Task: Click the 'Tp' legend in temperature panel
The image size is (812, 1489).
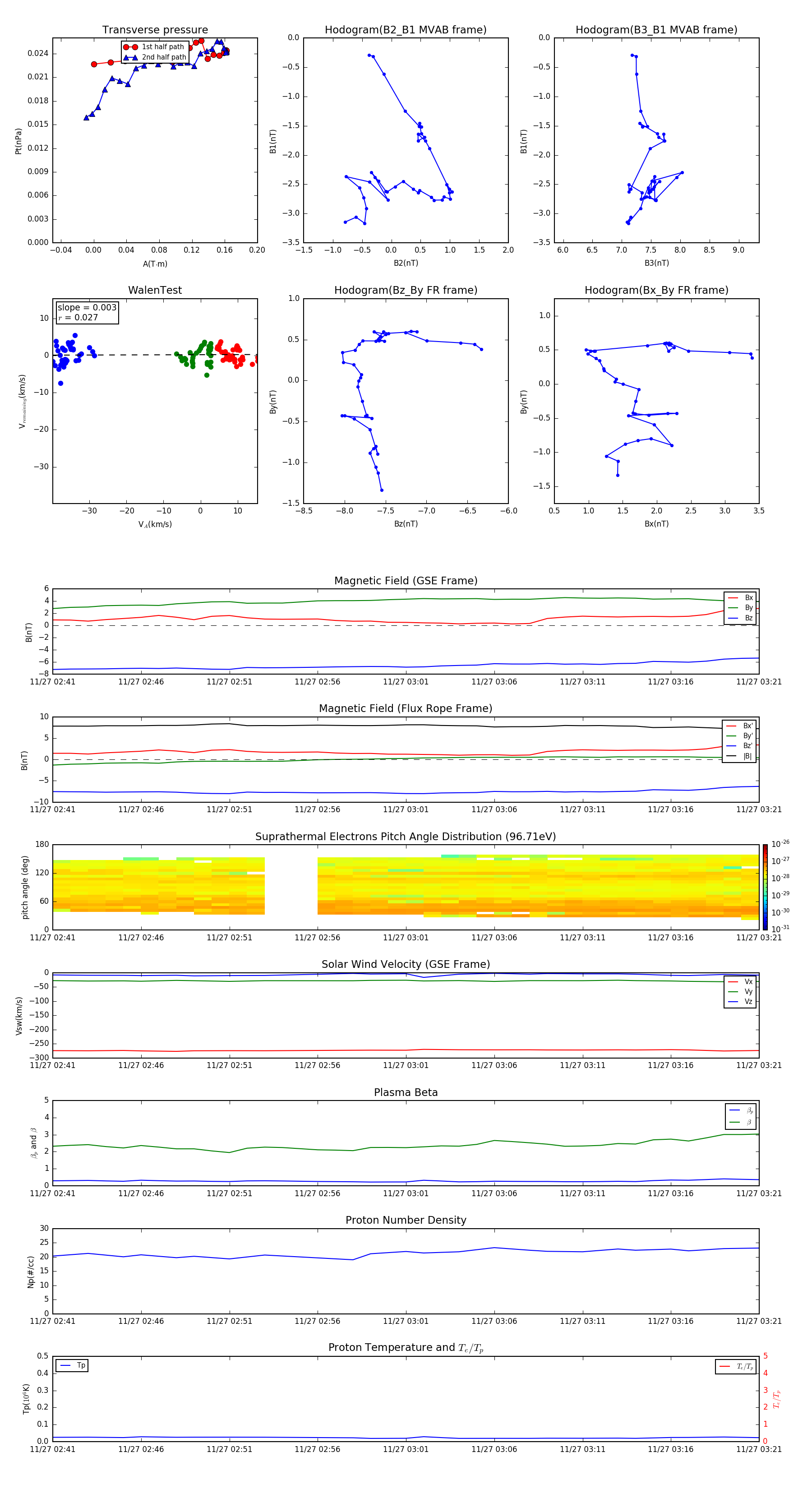Action: [x=72, y=1366]
